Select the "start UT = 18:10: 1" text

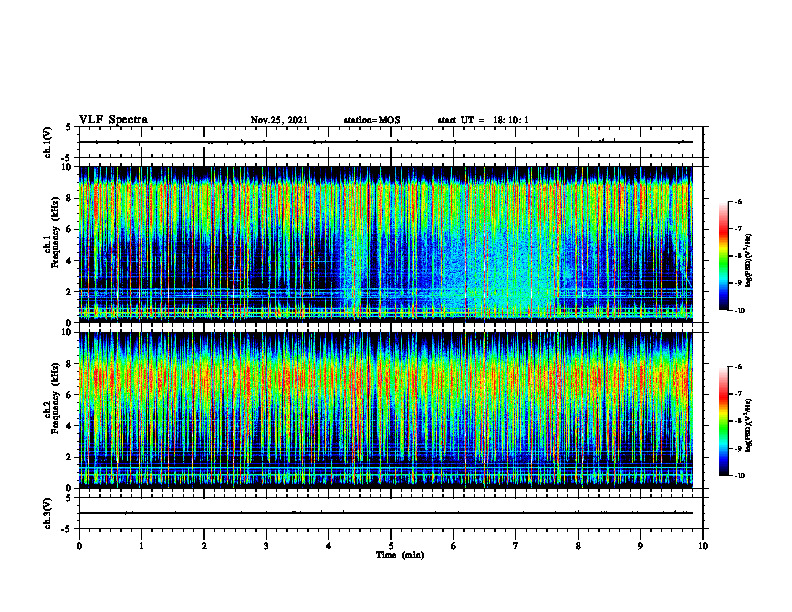[x=483, y=120]
